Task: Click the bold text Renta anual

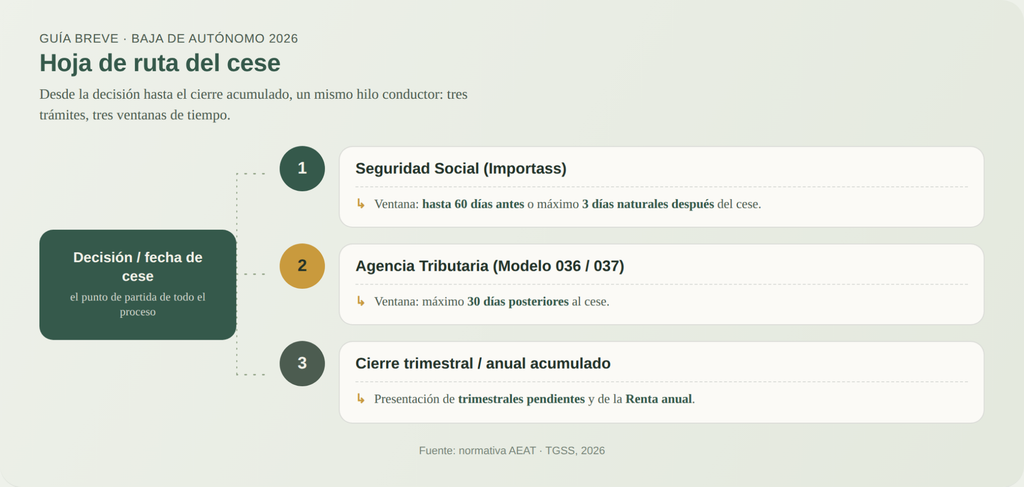Action: (x=658, y=399)
